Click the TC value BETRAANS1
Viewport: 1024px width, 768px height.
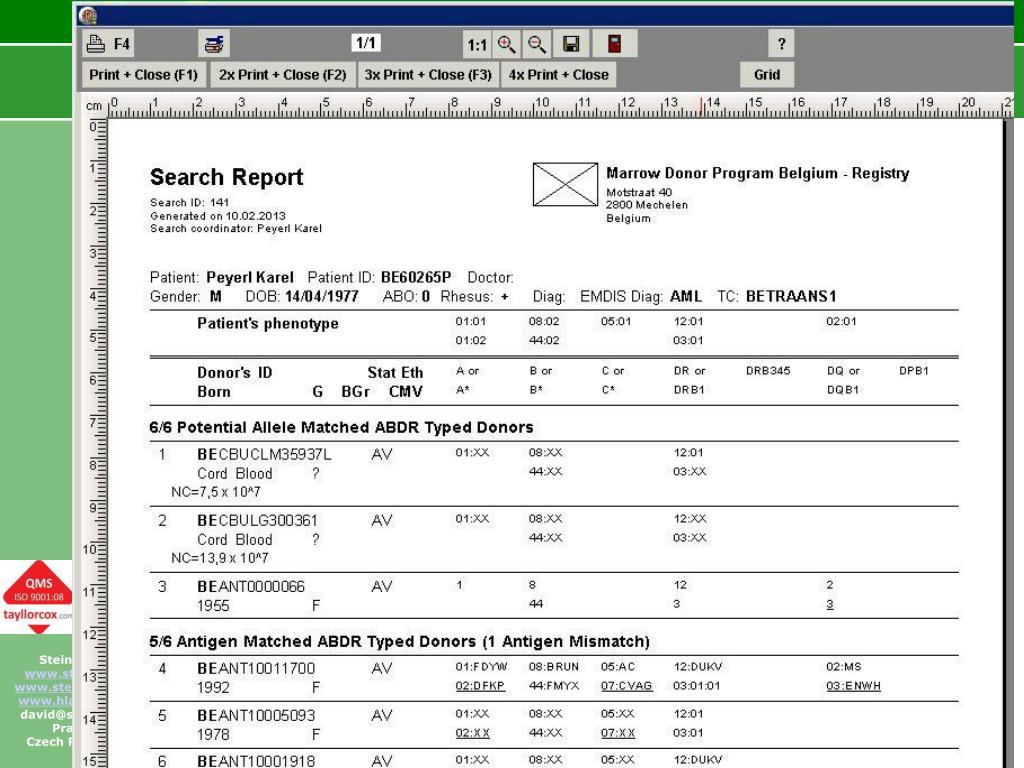791,296
